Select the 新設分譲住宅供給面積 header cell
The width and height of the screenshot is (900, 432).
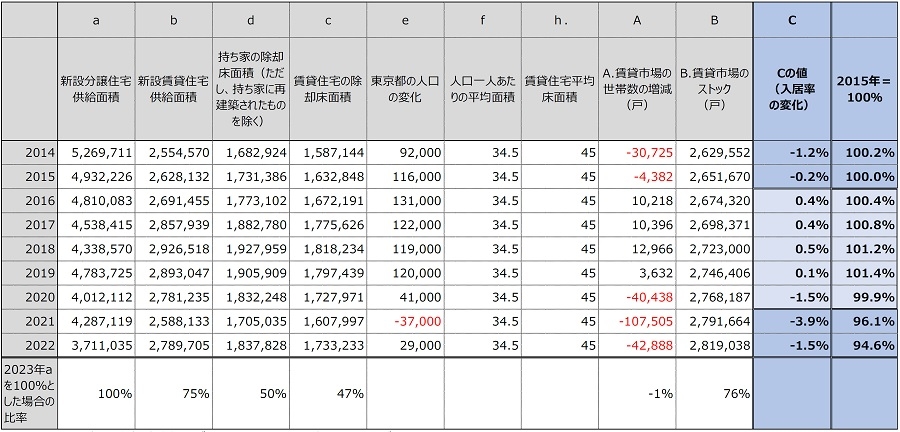[96, 89]
